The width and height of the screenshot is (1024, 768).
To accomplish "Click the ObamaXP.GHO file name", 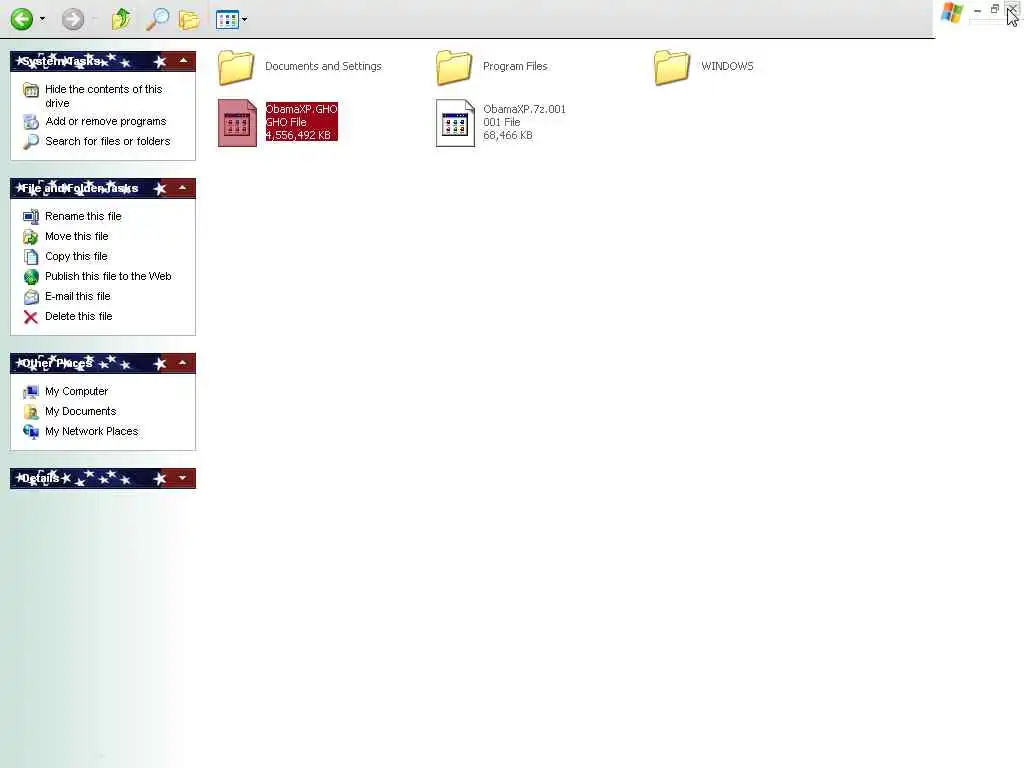I will pyautogui.click(x=301, y=109).
